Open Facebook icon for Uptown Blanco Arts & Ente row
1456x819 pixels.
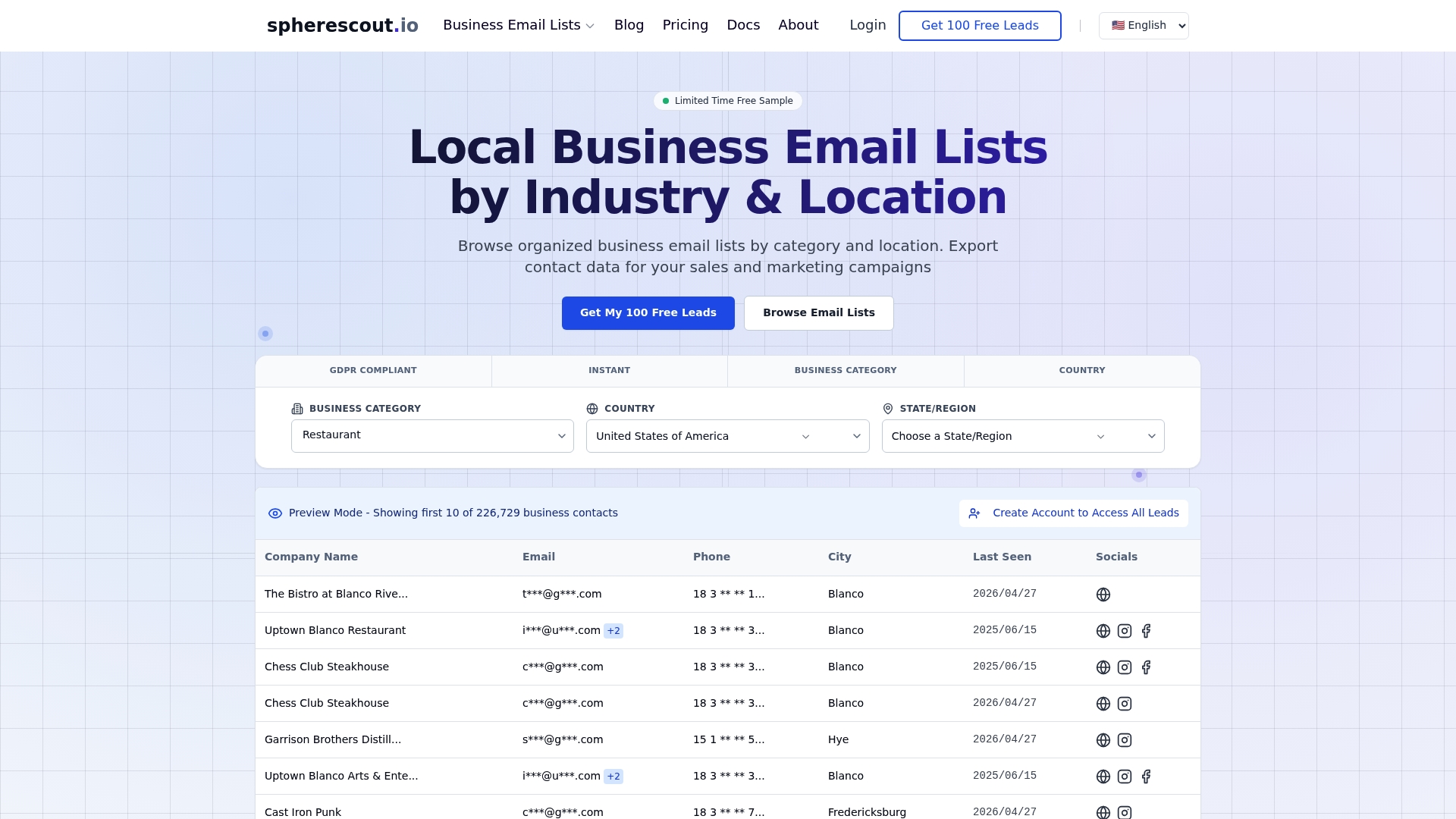click(1146, 777)
